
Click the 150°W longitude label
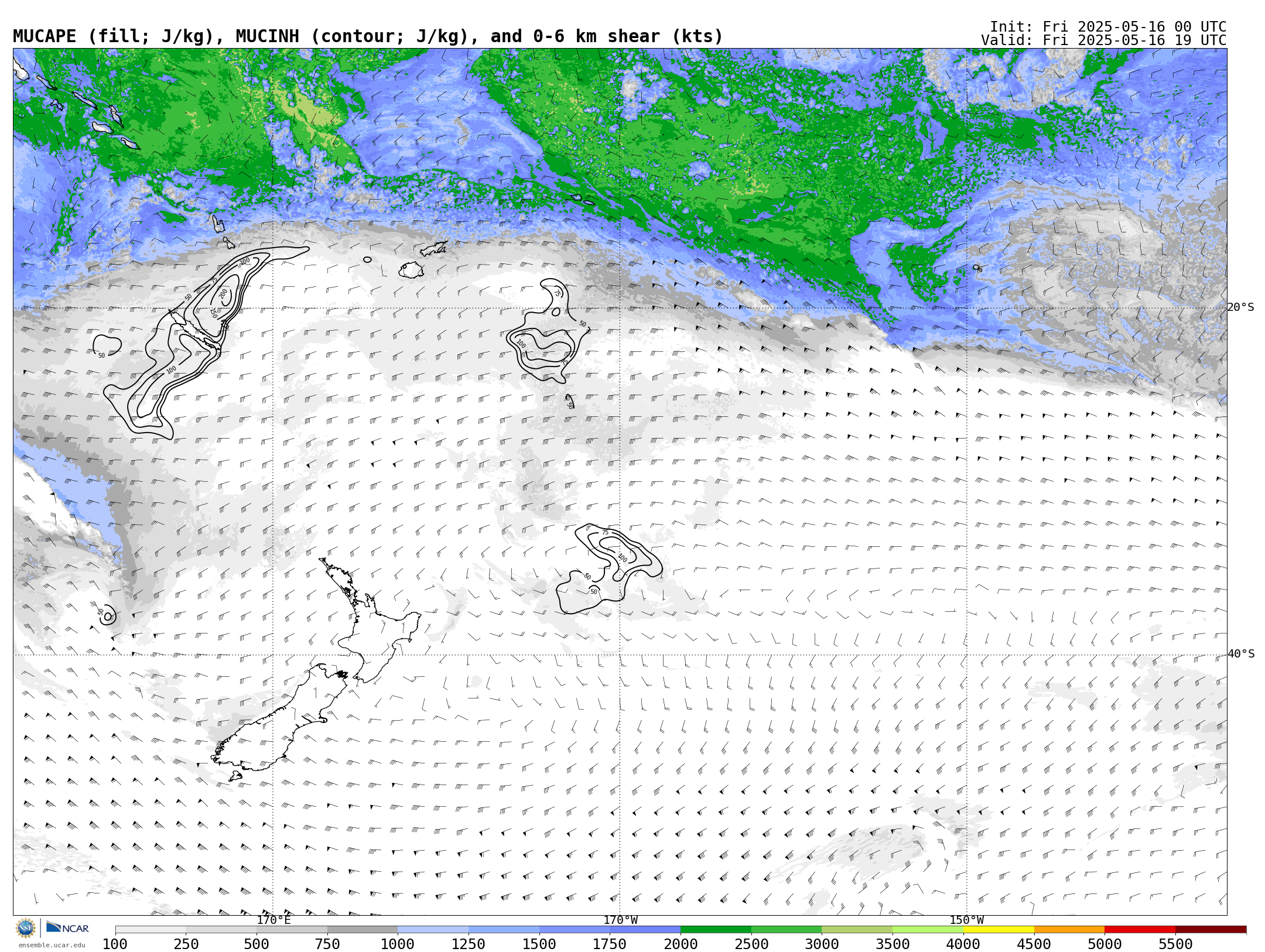coord(966,920)
